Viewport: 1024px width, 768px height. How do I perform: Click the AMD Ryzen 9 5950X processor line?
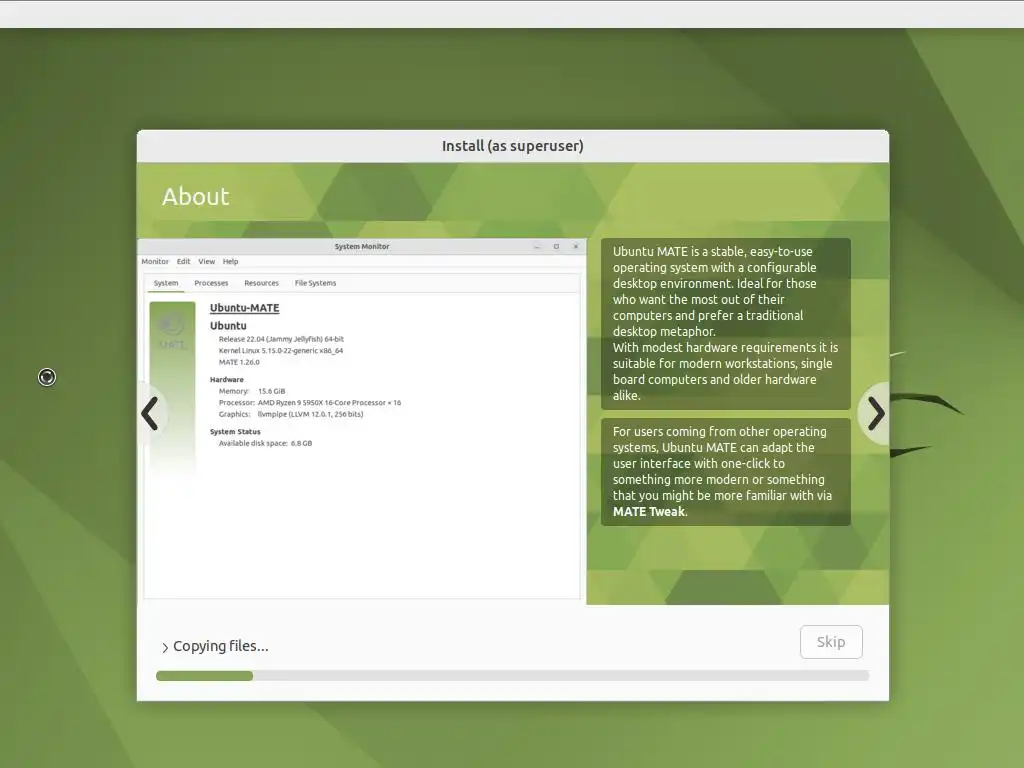pos(310,402)
